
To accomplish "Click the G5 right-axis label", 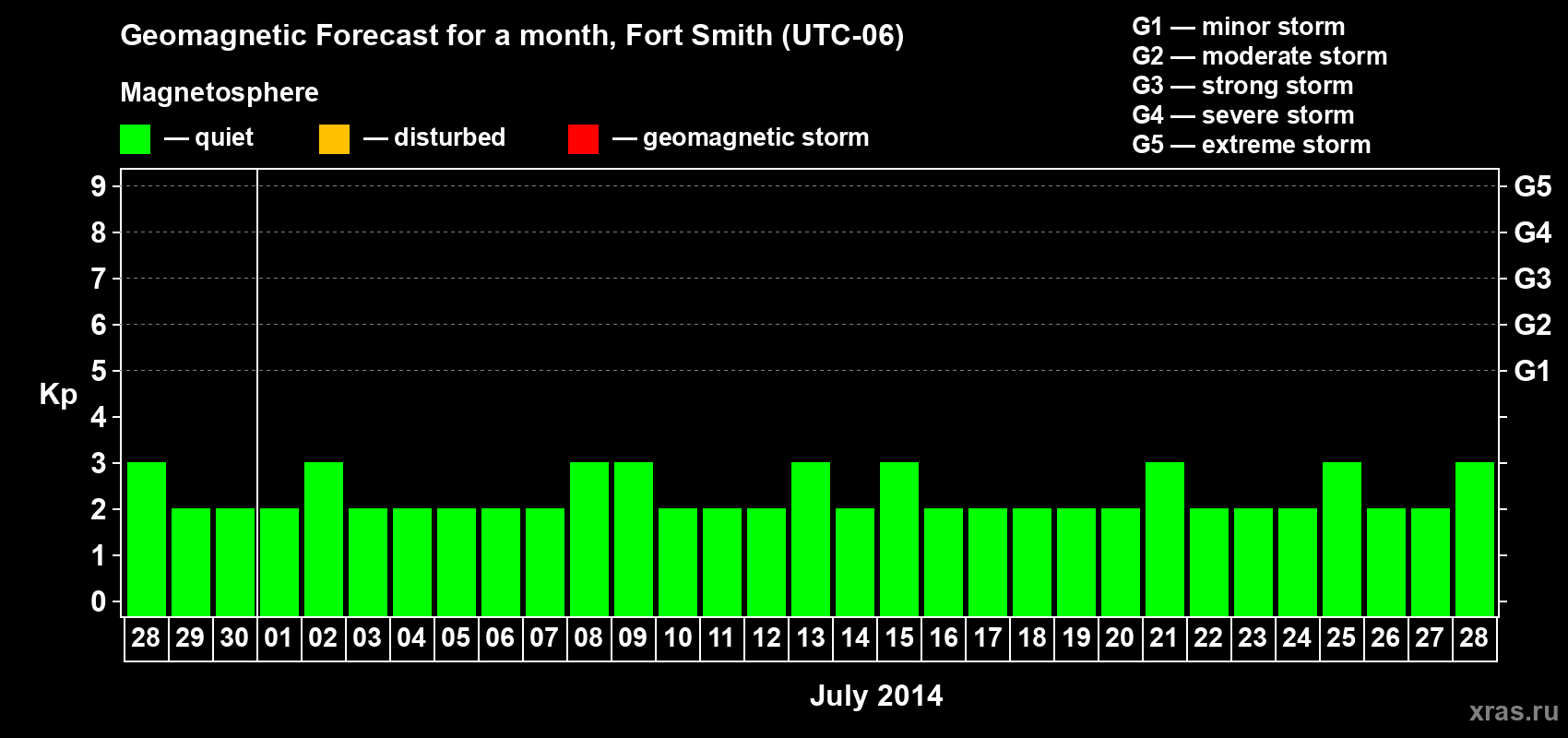I will [x=1533, y=186].
